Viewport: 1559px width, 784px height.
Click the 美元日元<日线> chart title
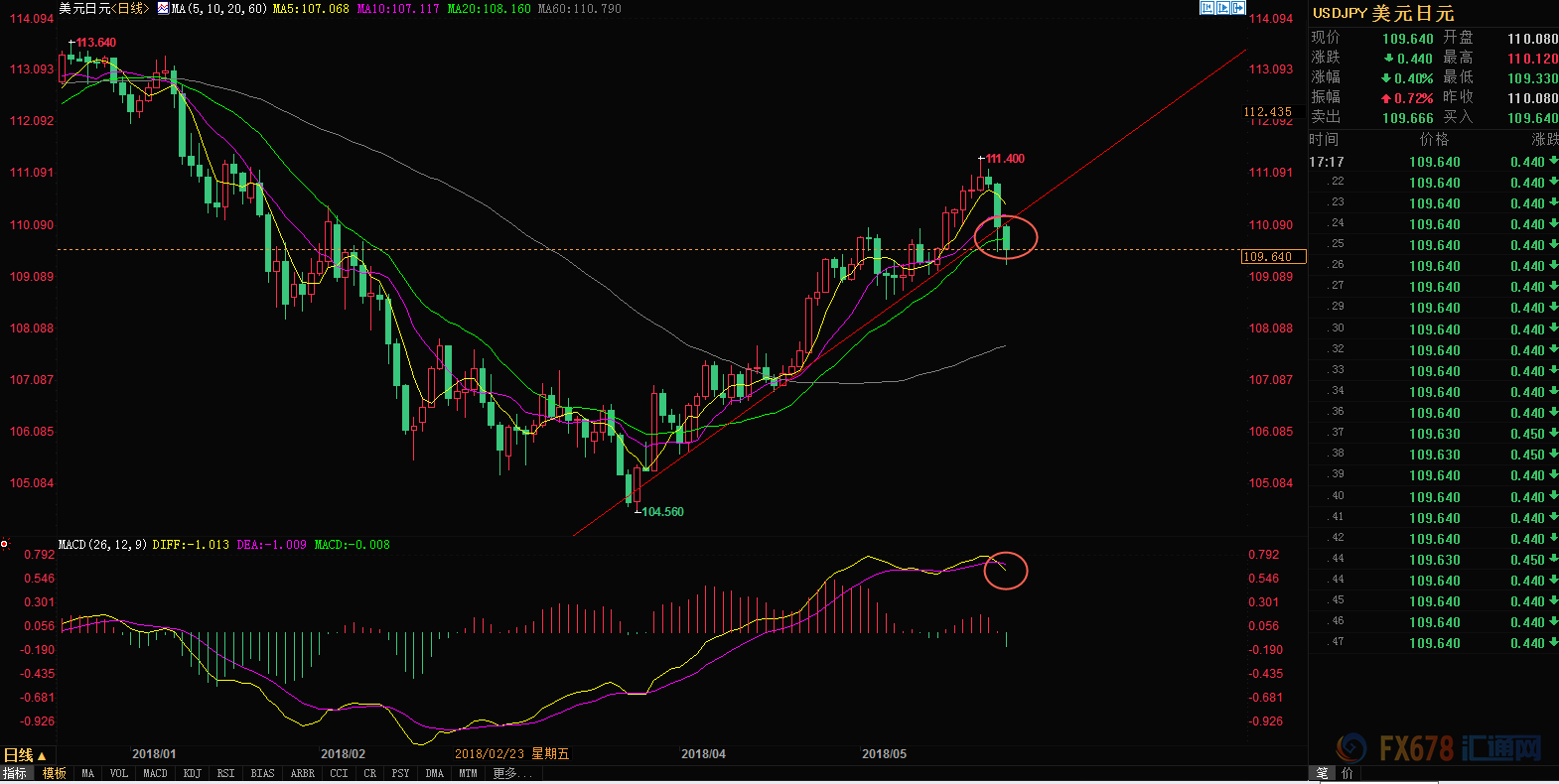[x=103, y=9]
